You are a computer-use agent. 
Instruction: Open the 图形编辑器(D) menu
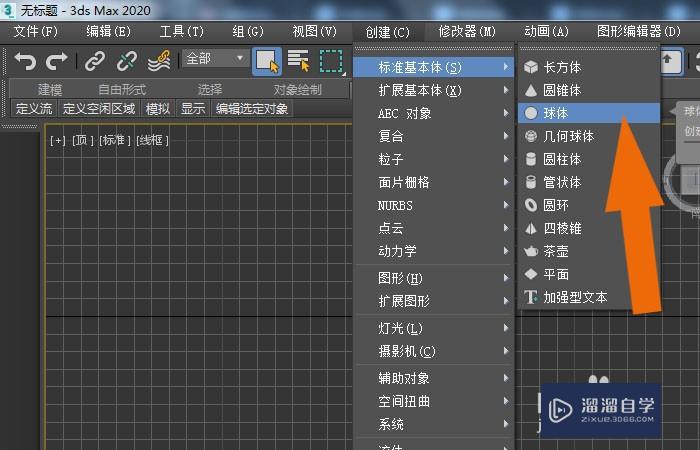639,32
